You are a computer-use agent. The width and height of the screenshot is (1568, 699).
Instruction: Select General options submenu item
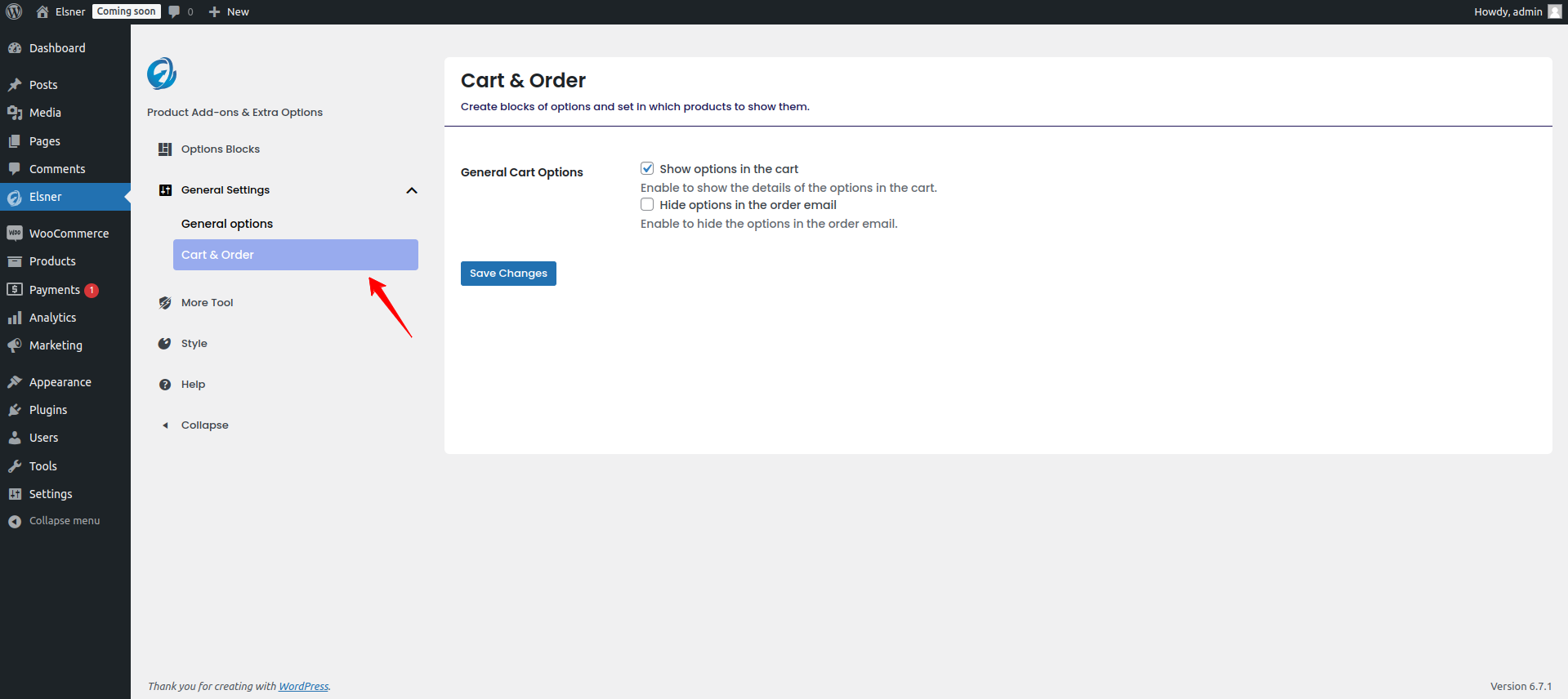tap(227, 224)
